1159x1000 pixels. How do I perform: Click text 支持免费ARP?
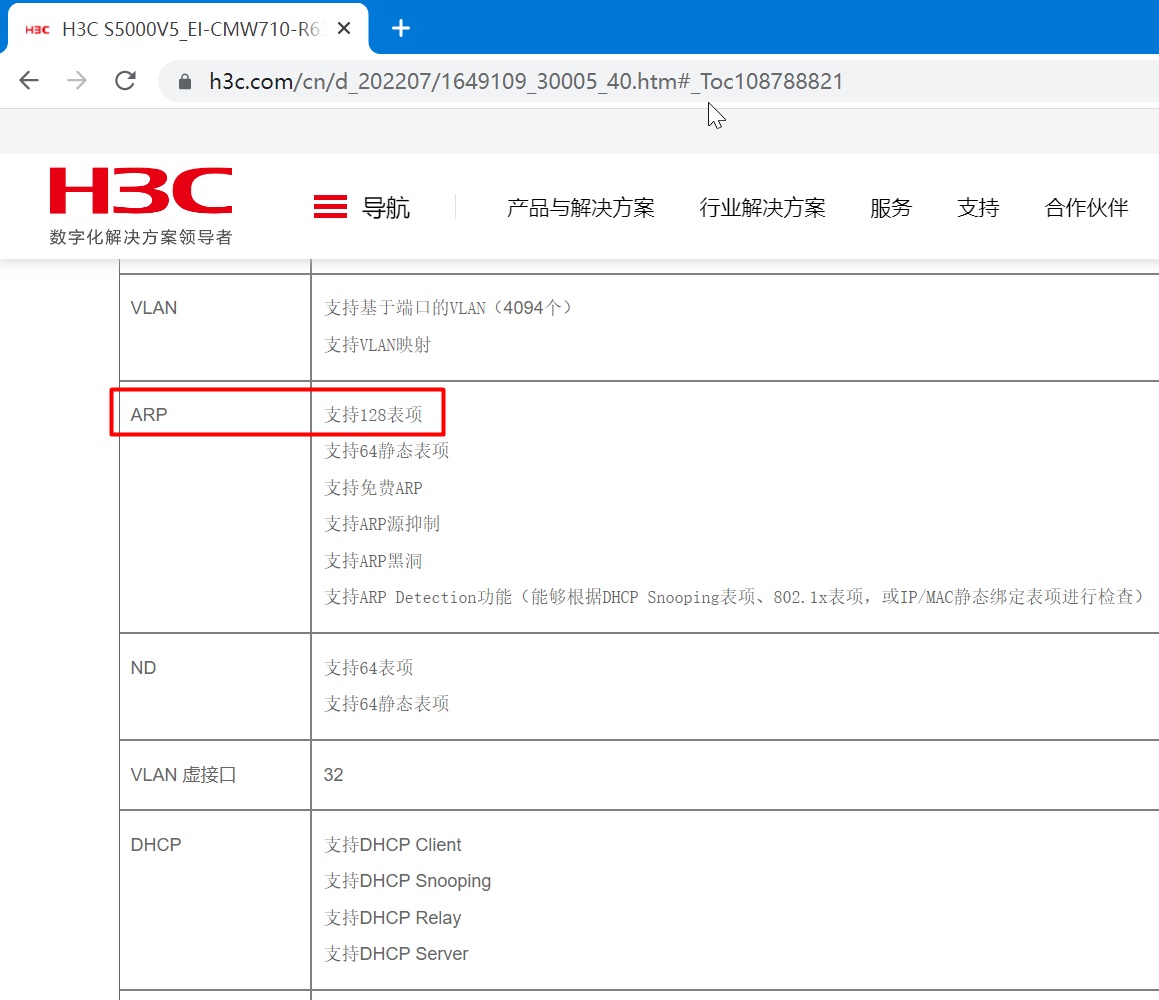click(x=373, y=488)
